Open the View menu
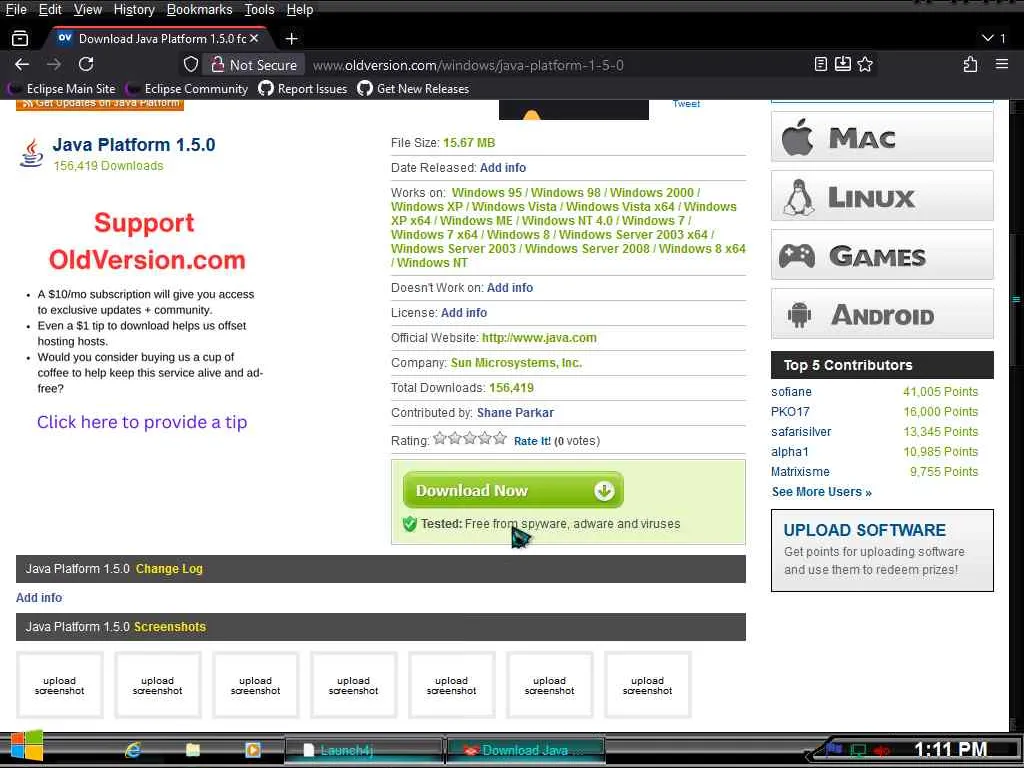The image size is (1024, 768). click(x=88, y=10)
